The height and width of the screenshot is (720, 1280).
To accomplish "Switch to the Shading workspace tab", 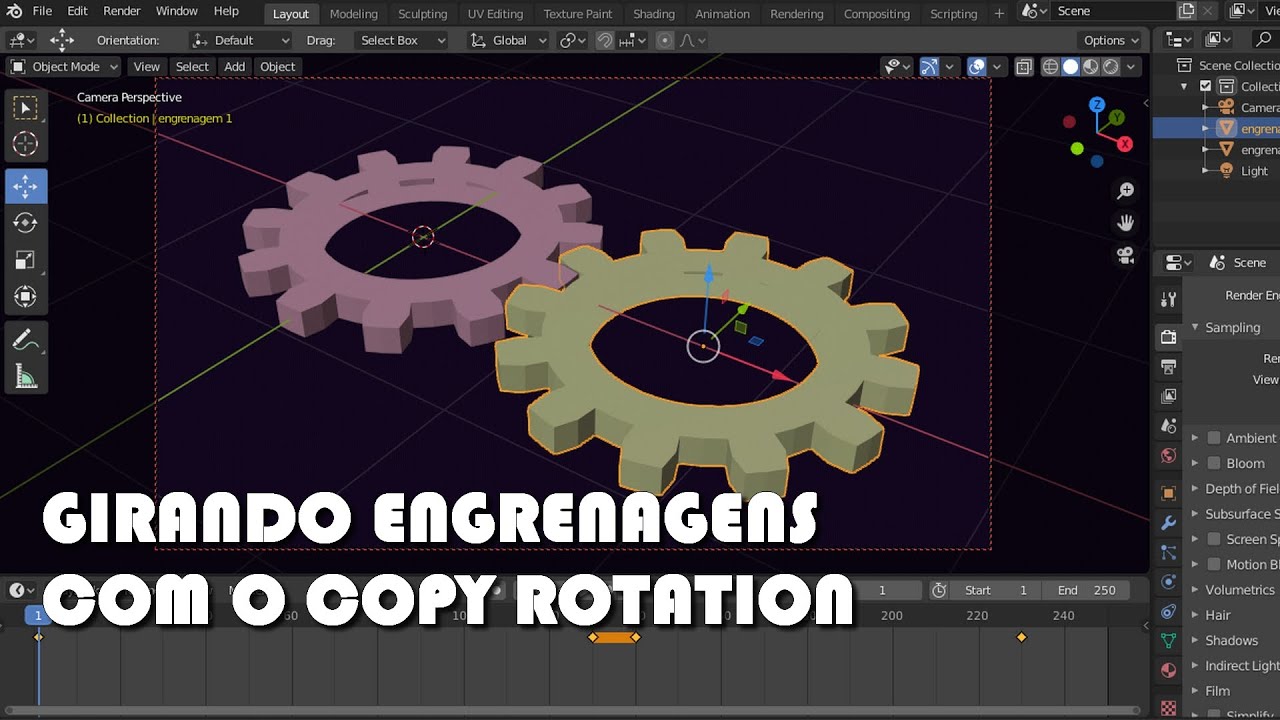I will (x=654, y=14).
